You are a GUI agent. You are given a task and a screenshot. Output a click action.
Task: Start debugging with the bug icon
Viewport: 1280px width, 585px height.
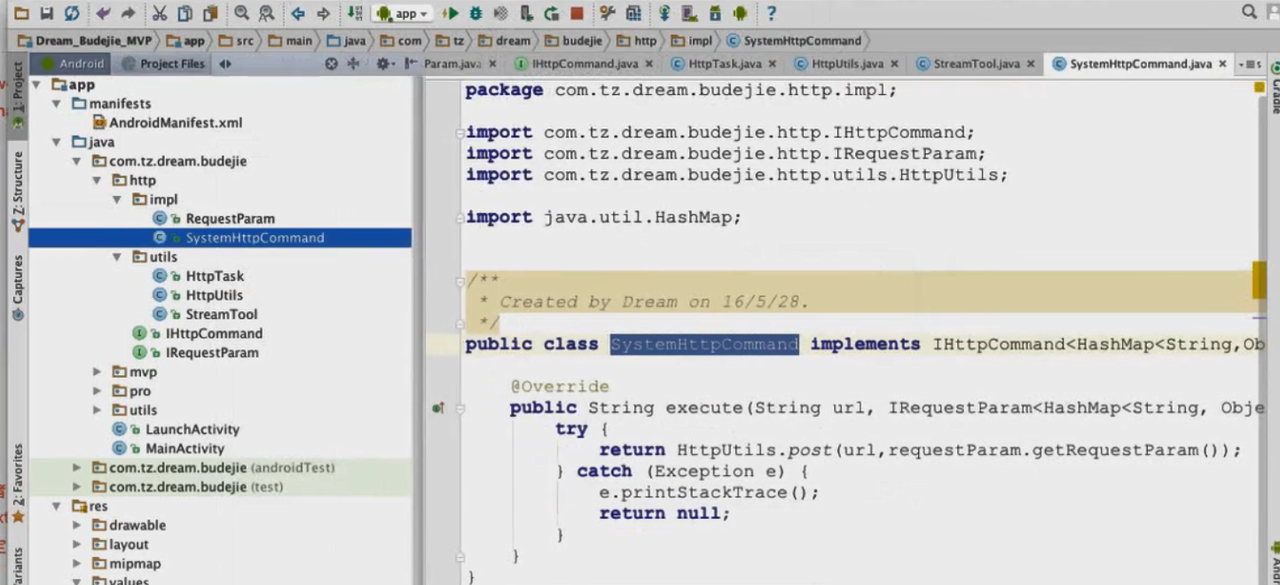coord(476,14)
